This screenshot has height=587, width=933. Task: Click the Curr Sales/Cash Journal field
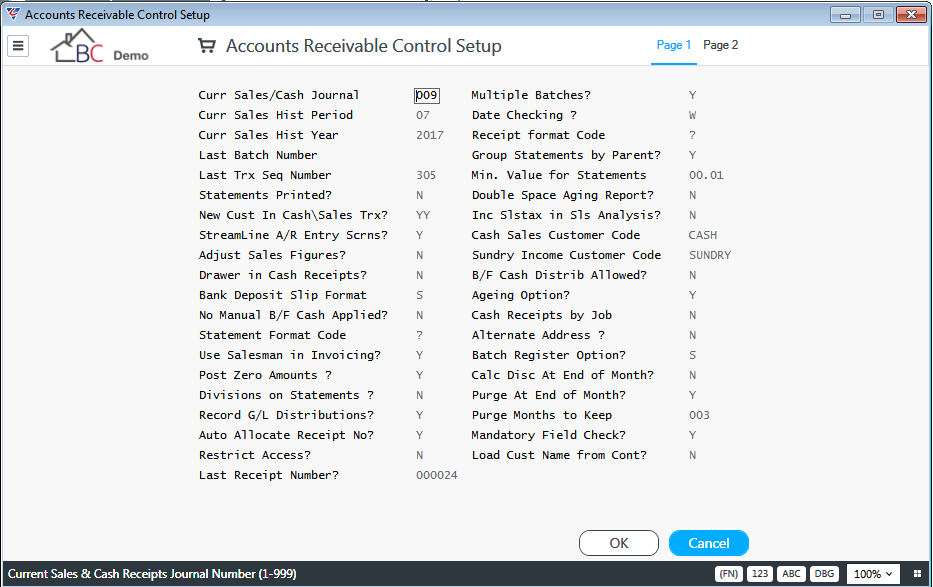[x=427, y=95]
